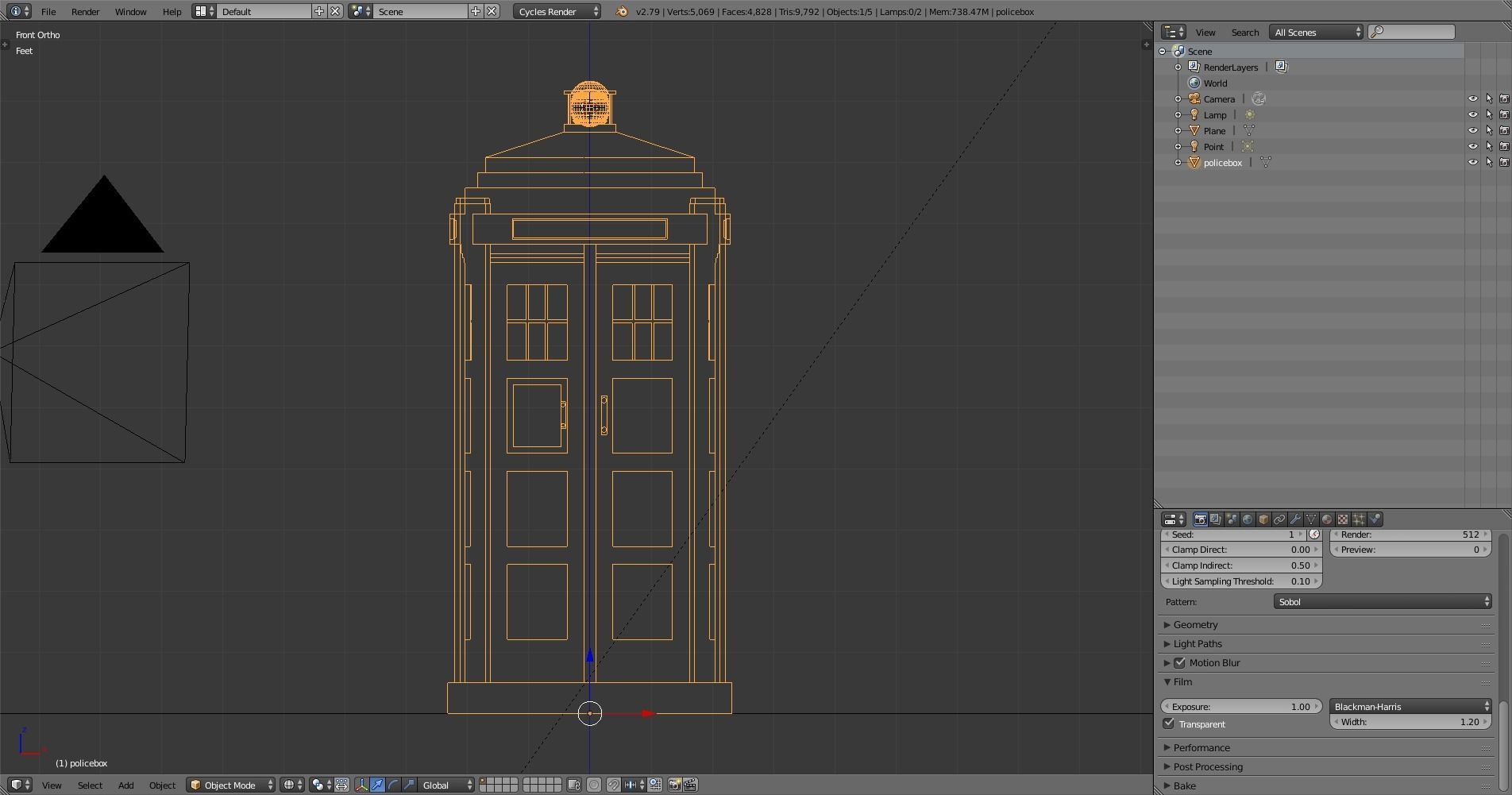
Task: Open the outliner View menu
Action: tap(1205, 32)
